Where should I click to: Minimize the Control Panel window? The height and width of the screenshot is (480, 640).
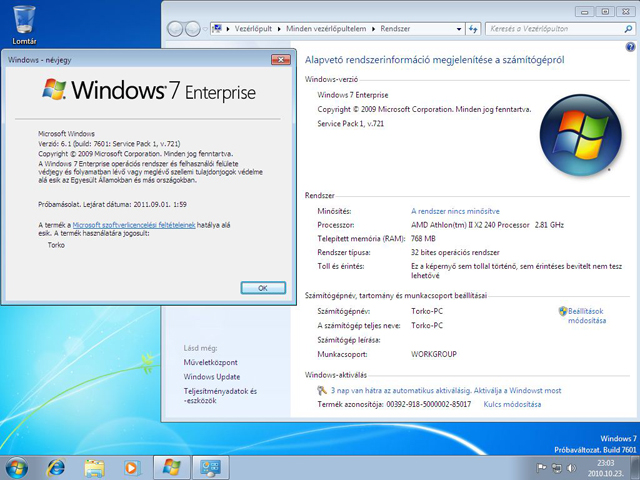(584, 11)
